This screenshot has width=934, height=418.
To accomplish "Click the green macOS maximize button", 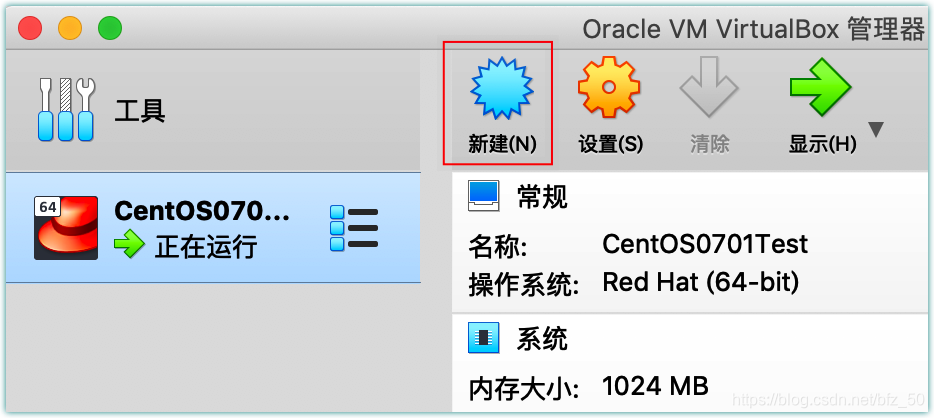I will pyautogui.click(x=110, y=28).
